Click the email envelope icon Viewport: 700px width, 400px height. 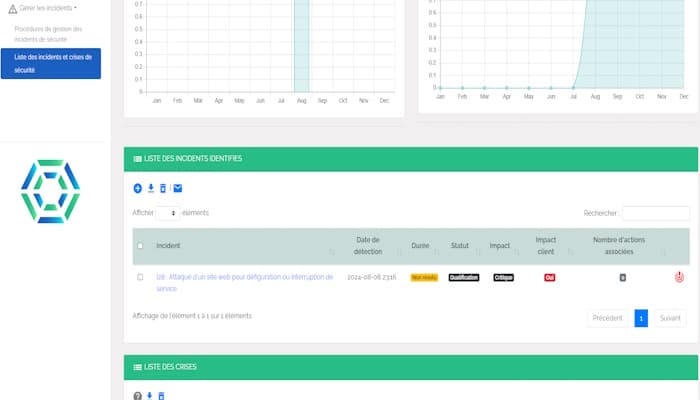coord(178,188)
